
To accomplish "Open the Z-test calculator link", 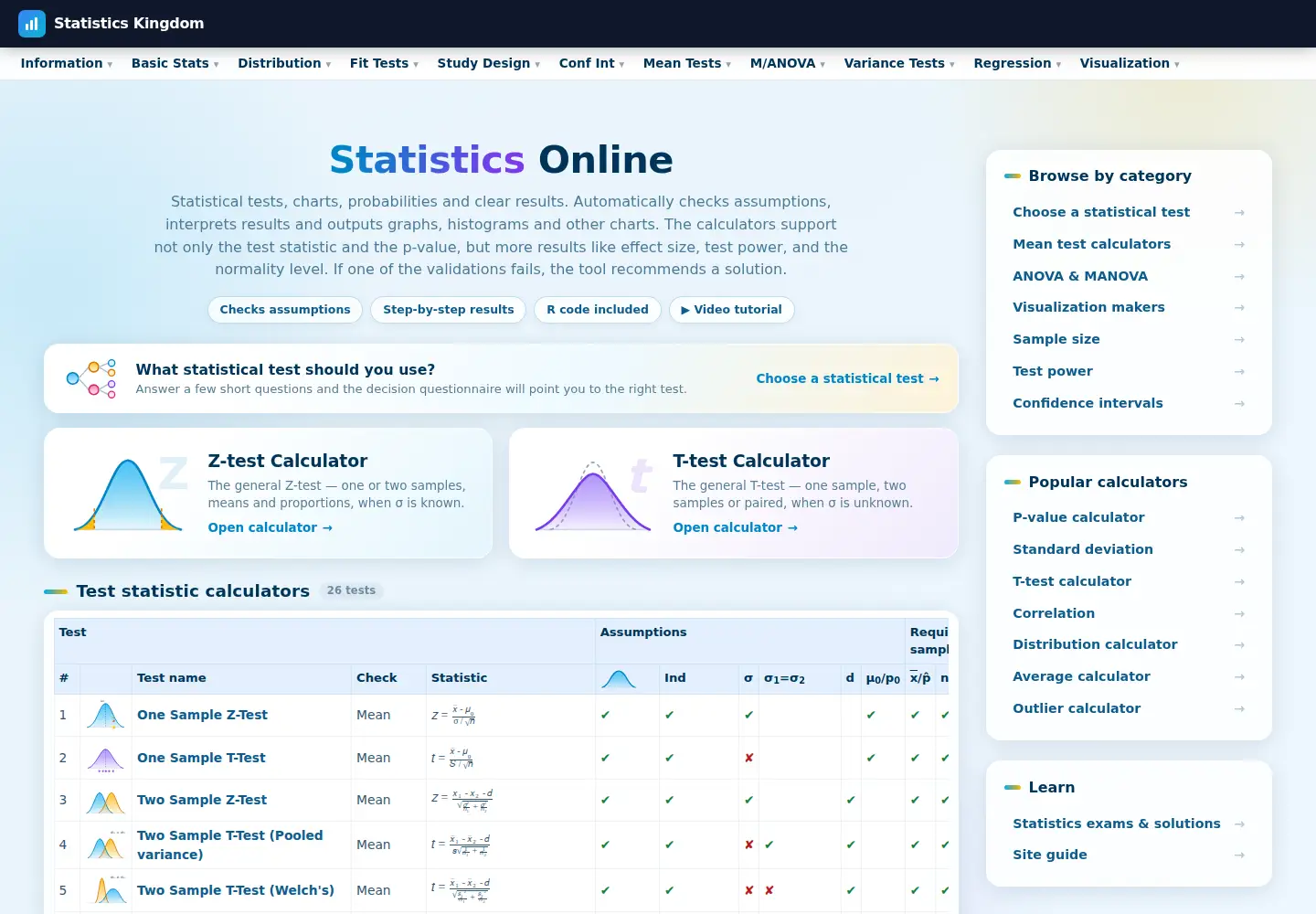I will coord(270,527).
